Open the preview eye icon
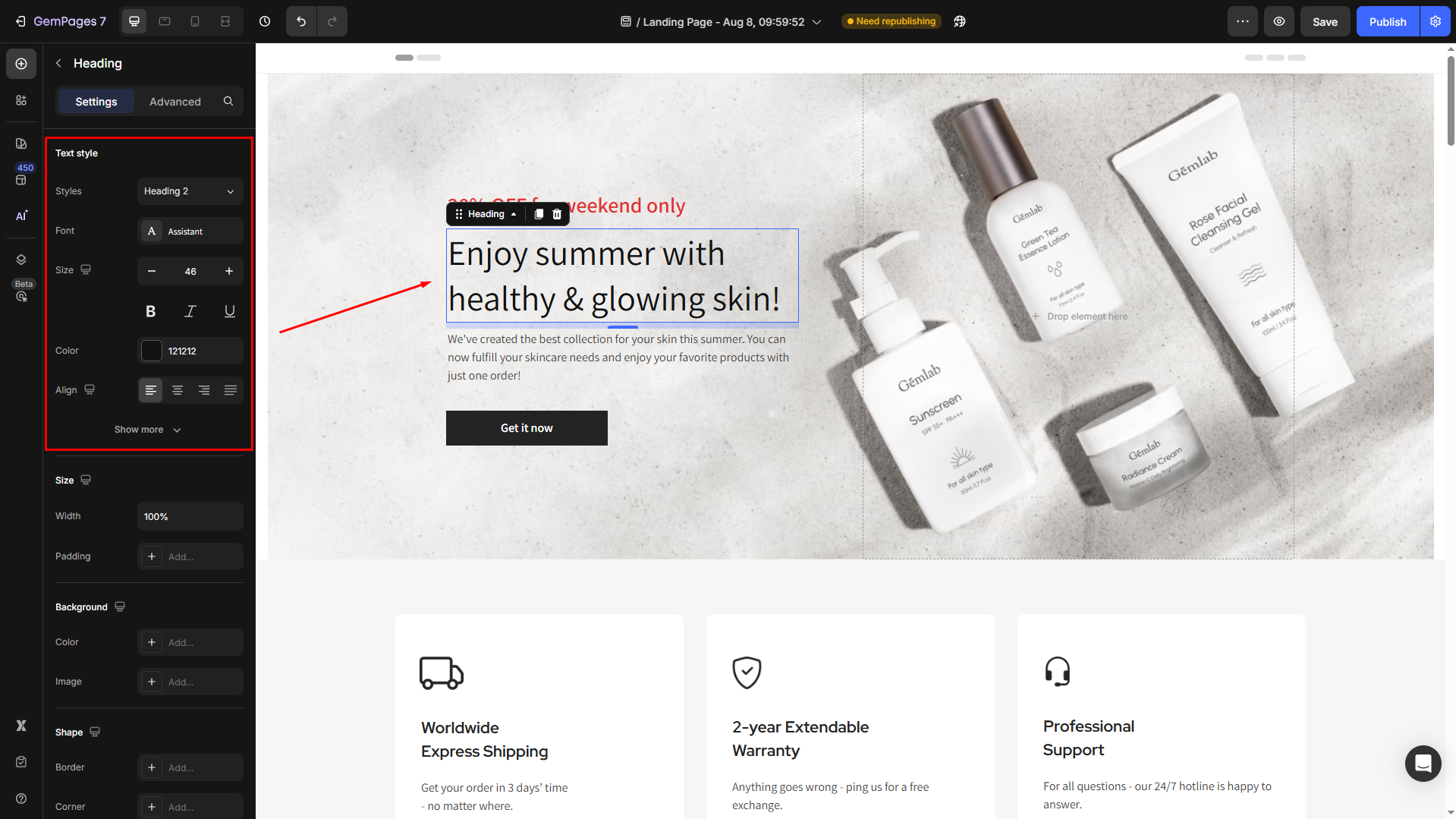1456x819 pixels. [x=1279, y=21]
